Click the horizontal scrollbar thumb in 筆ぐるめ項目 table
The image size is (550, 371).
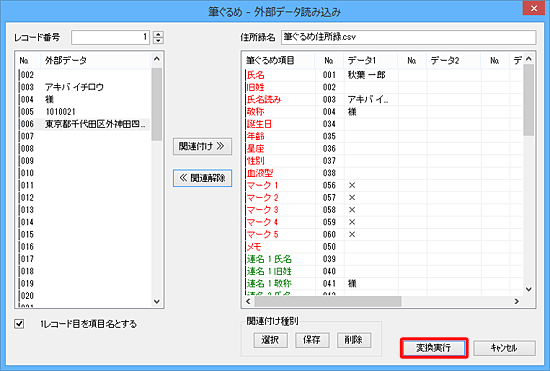click(328, 301)
